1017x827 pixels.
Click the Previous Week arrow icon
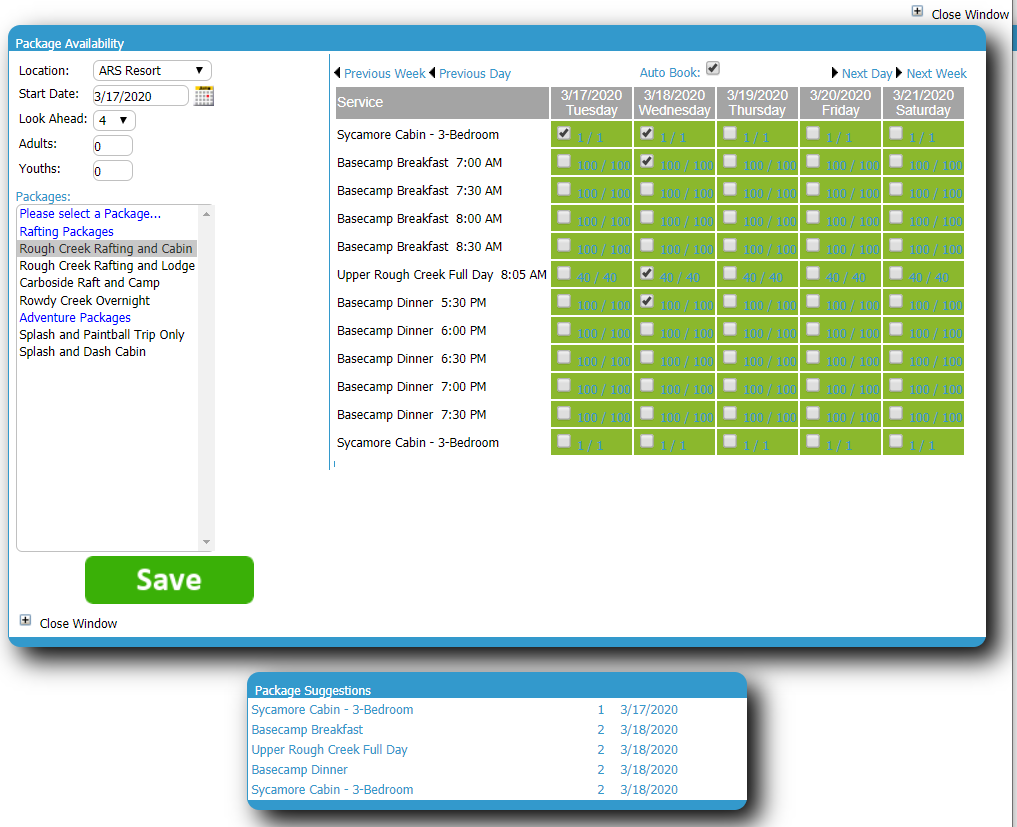pos(337,73)
